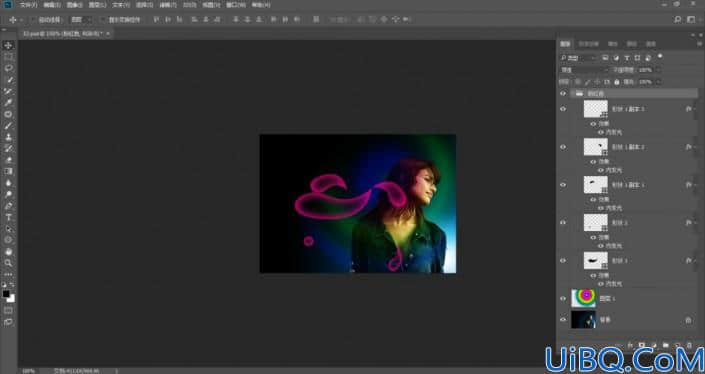Hide the 形状 1 副本 3 layer
The height and width of the screenshot is (374, 705).
(563, 109)
